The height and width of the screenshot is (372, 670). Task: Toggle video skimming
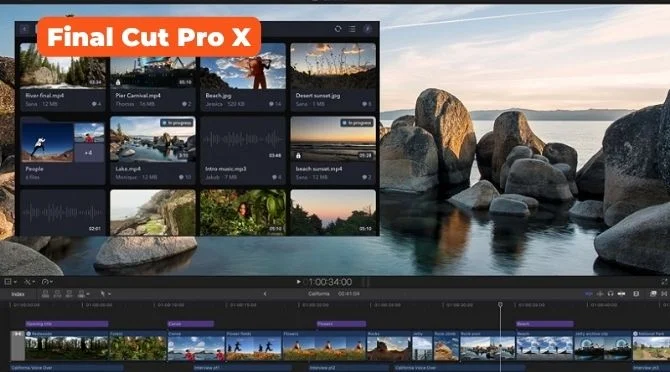(588, 294)
